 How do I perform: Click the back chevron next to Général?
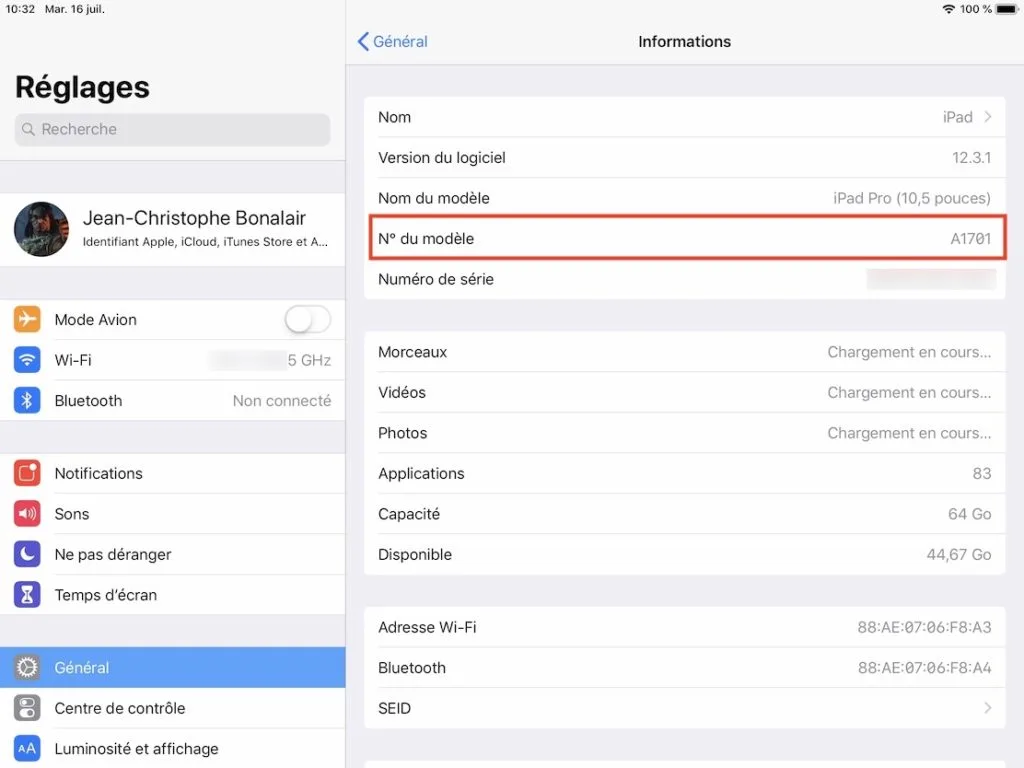point(364,41)
